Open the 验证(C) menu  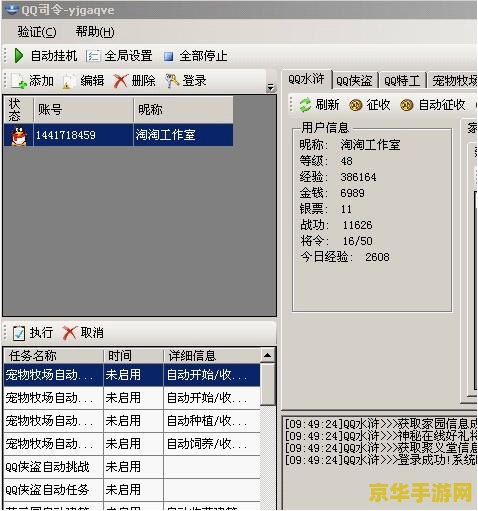click(37, 32)
